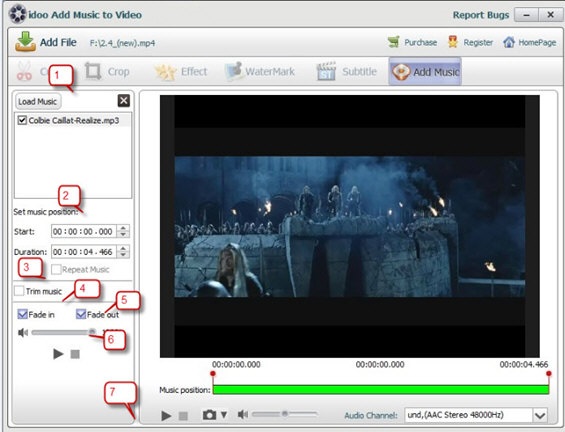Play the video below the preview
The height and width of the screenshot is (432, 565).
click(x=166, y=416)
